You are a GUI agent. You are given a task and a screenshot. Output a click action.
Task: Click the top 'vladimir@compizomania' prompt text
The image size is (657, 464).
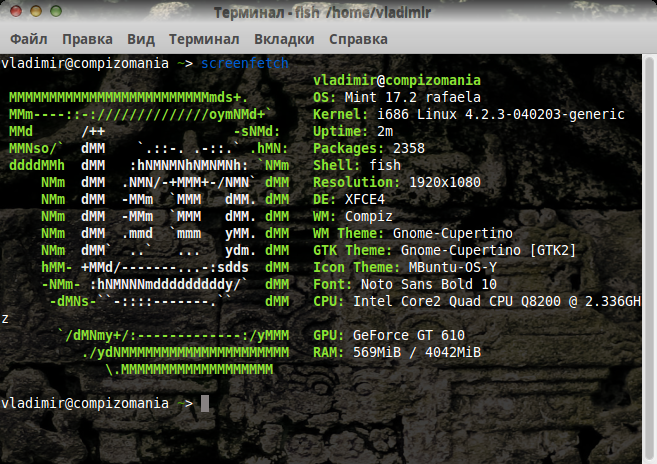tap(85, 63)
